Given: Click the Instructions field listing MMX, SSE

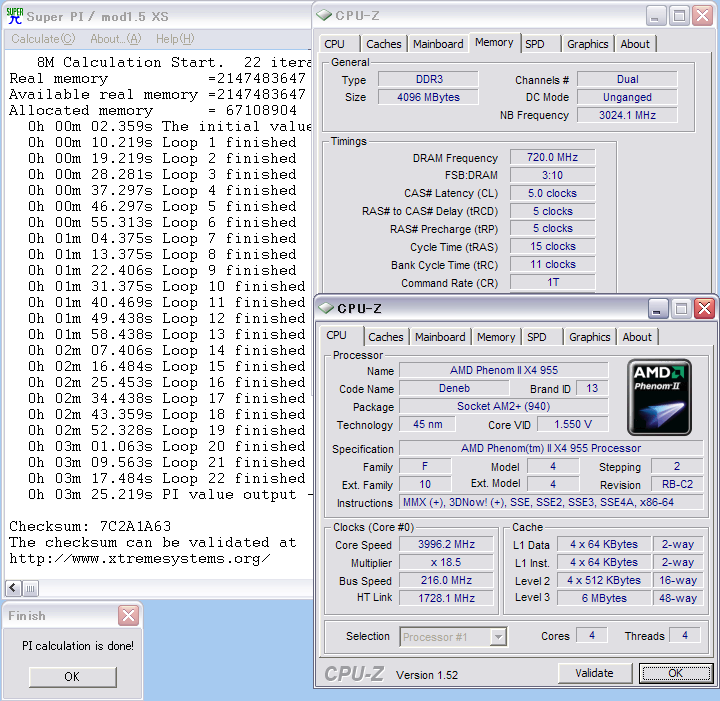Looking at the screenshot, I should (551, 502).
